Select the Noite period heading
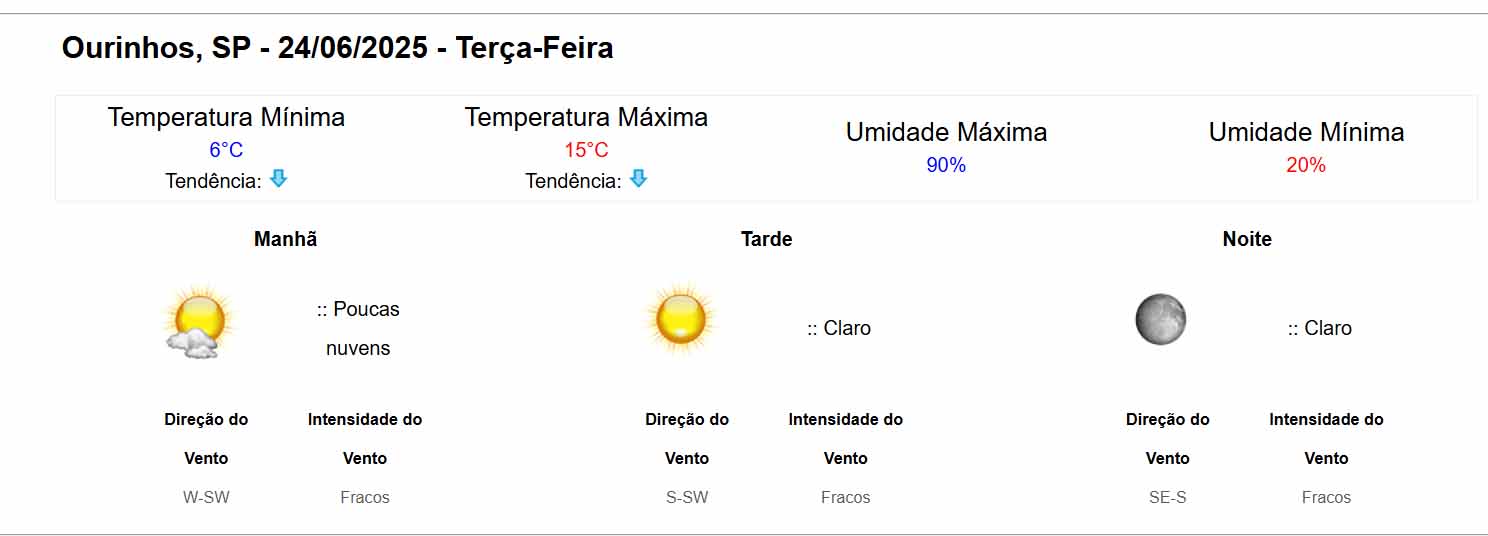The width and height of the screenshot is (1488, 536). click(1247, 239)
